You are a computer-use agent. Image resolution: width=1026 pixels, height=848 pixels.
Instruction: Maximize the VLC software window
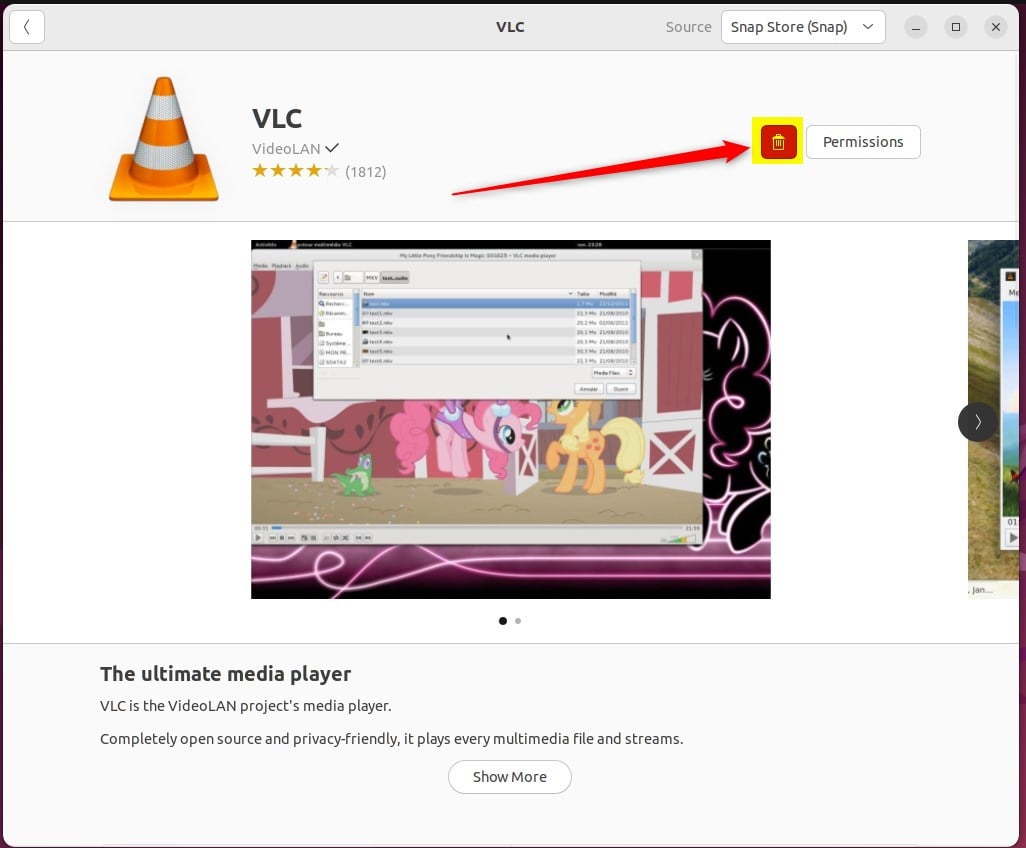point(956,27)
